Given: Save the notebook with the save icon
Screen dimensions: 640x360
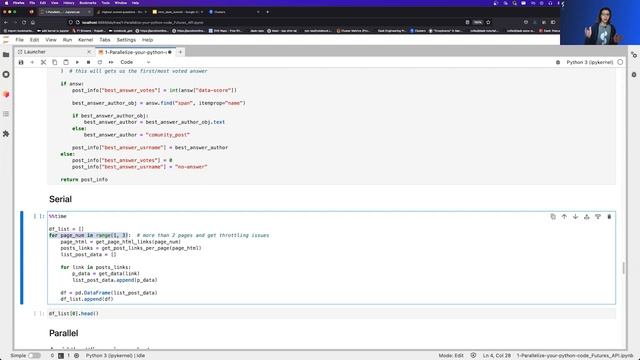Looking at the screenshot, I should tap(21, 62).
